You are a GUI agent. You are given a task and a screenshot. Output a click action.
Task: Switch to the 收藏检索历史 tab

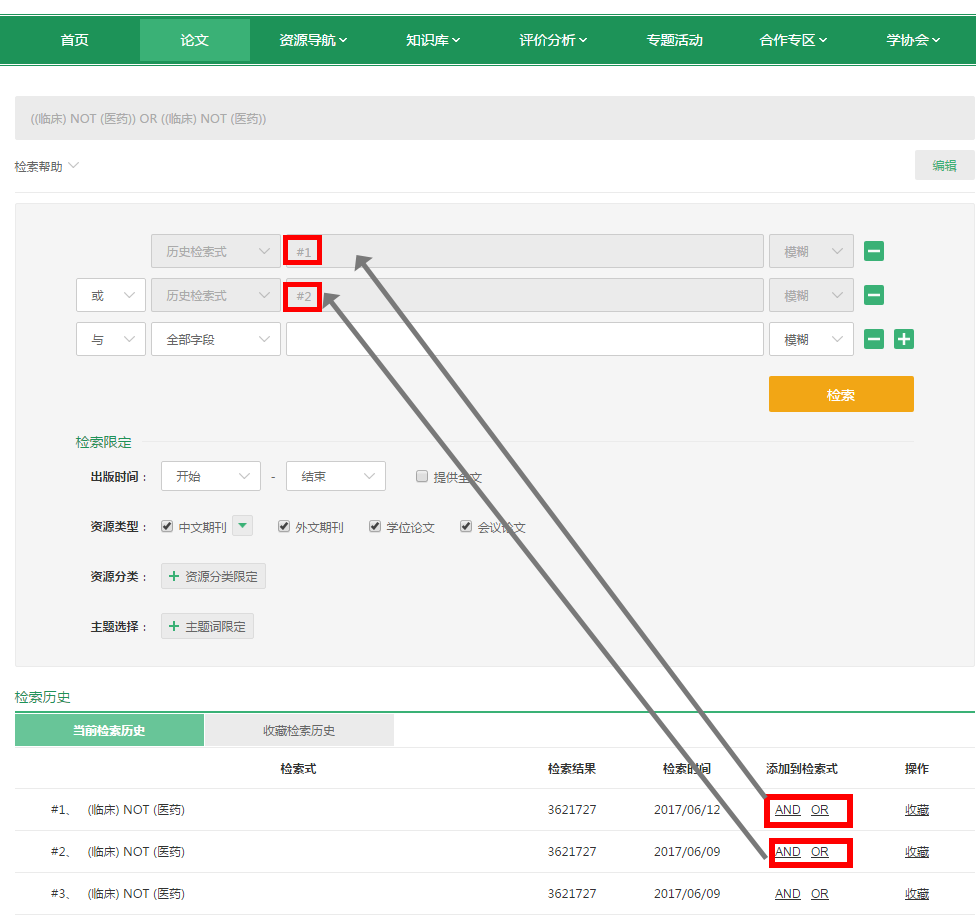pyautogui.click(x=299, y=731)
